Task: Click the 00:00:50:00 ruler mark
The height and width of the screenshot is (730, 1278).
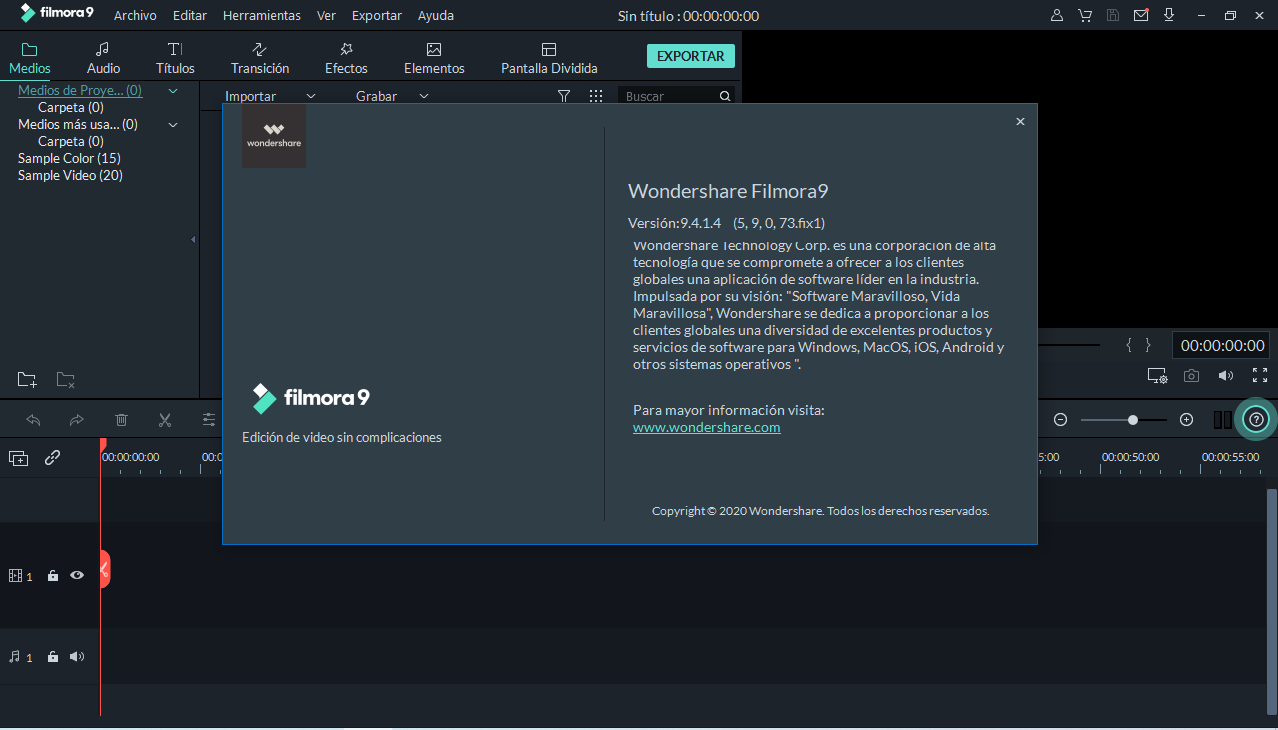Action: (1131, 456)
